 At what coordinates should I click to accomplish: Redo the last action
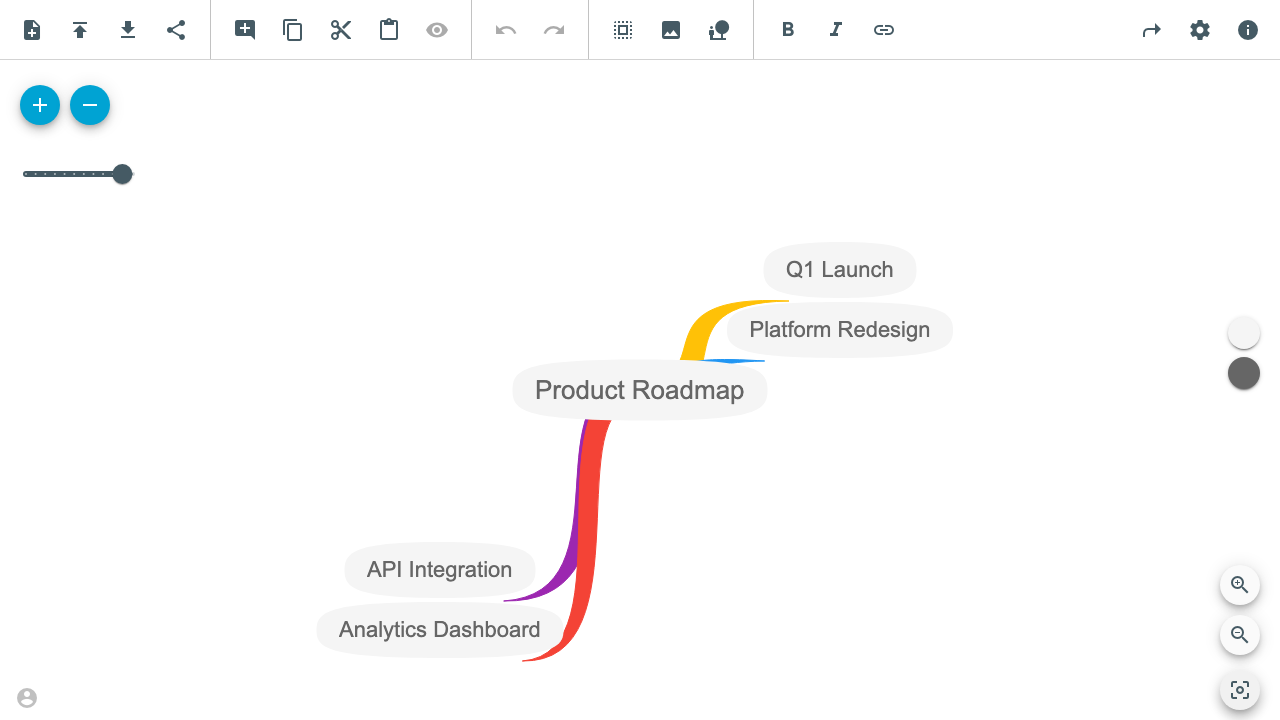click(x=554, y=30)
